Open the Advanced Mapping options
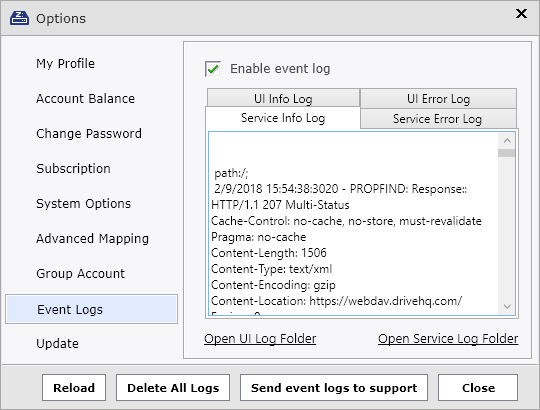Screen dimensions: 540x410 [x=92, y=239]
